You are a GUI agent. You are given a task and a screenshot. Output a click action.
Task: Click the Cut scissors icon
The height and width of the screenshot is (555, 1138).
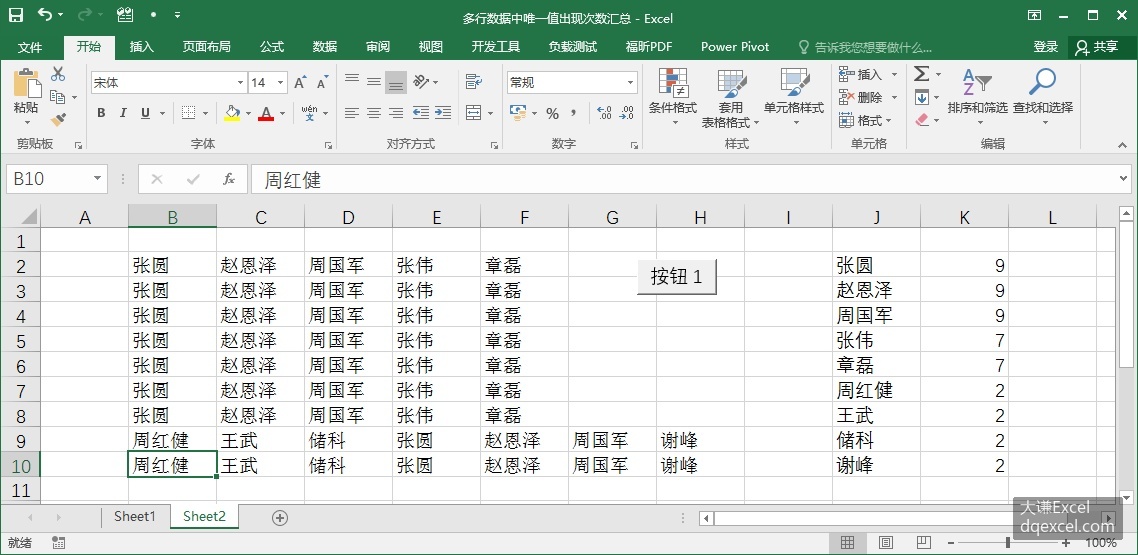tap(58, 74)
